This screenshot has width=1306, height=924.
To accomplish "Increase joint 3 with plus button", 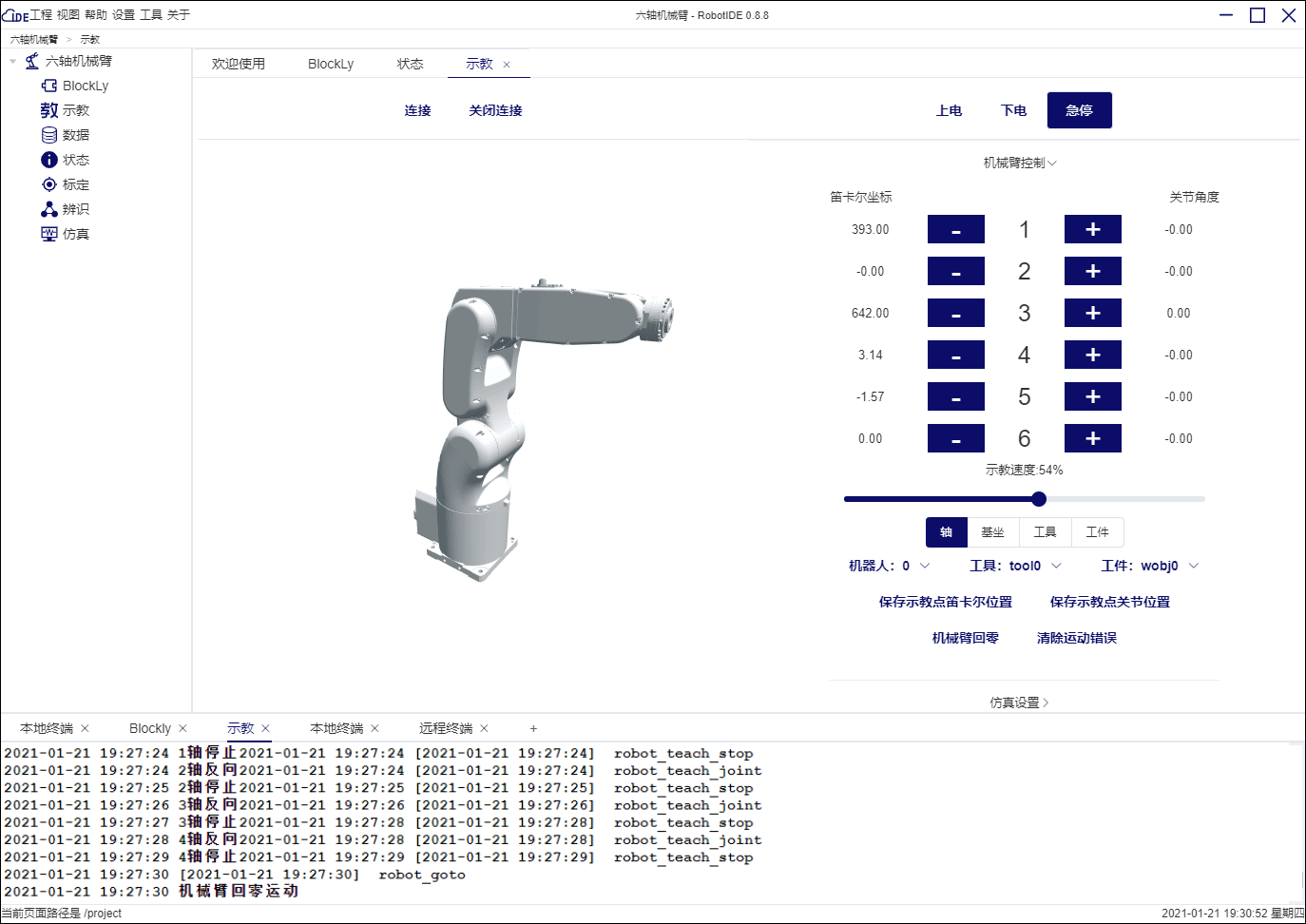I will (x=1092, y=313).
